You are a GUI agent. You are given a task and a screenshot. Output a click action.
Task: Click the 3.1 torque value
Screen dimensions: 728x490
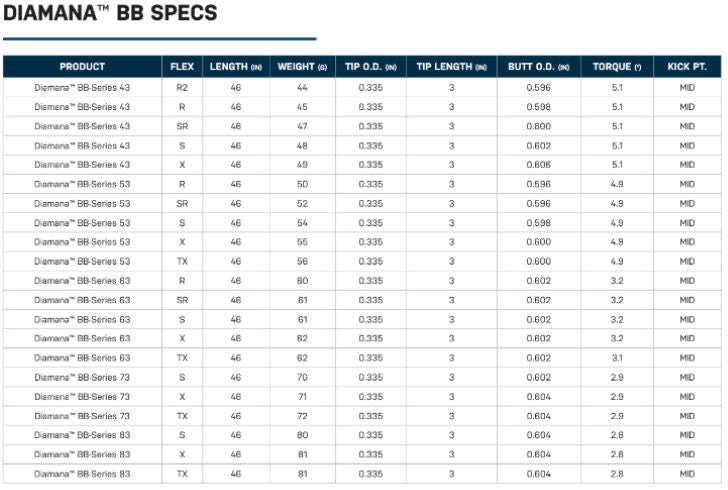coord(616,358)
